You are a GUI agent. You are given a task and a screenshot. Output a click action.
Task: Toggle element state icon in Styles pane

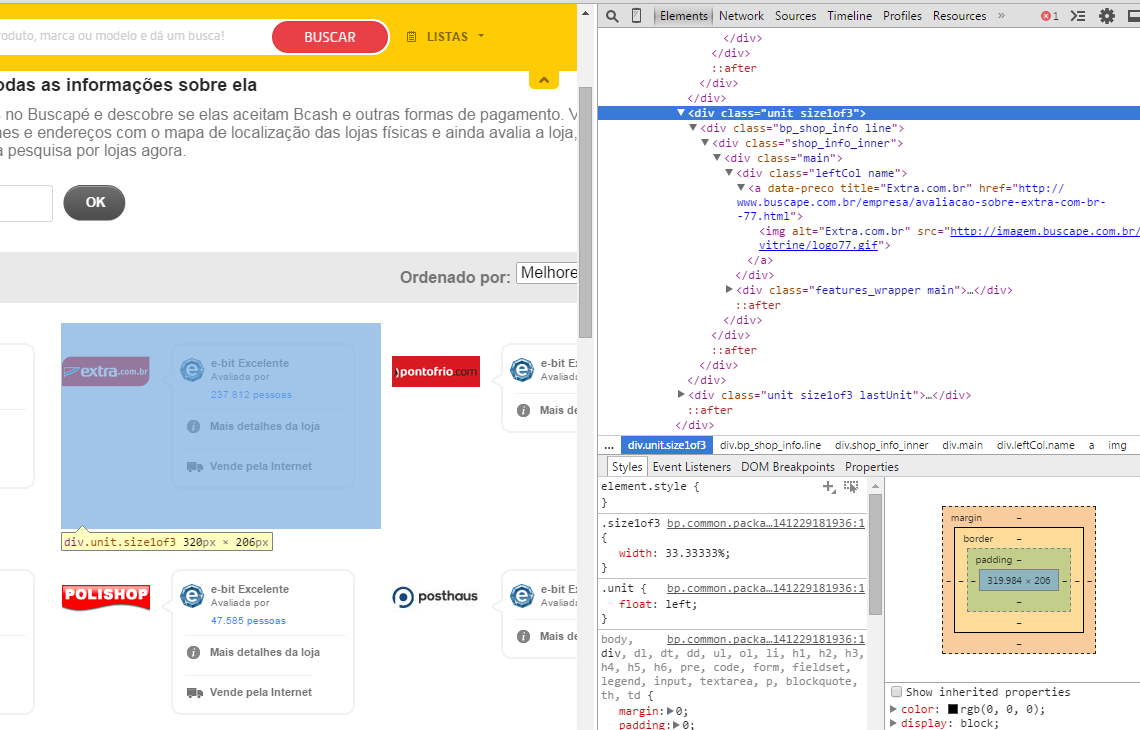tap(851, 486)
